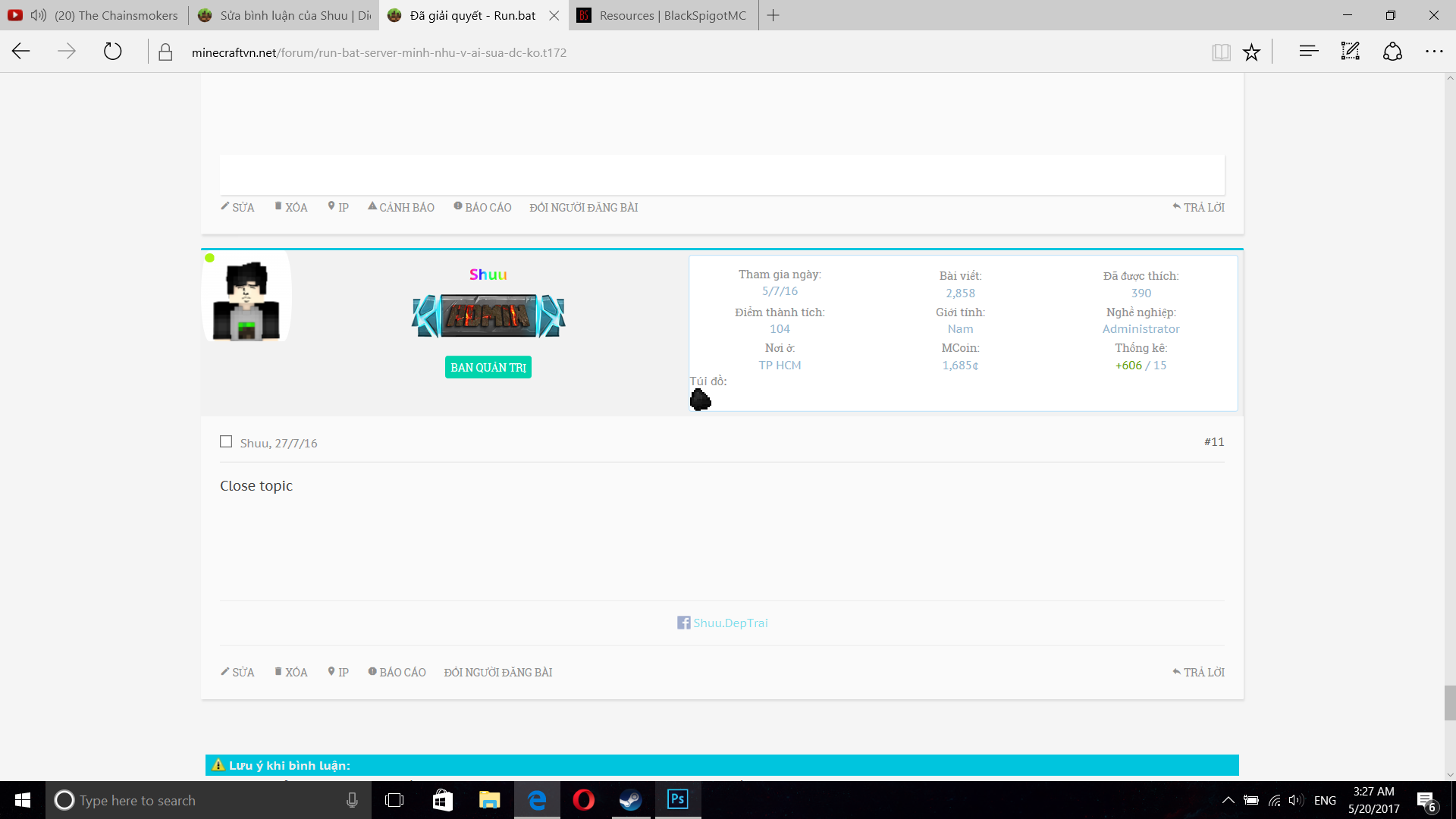The width and height of the screenshot is (1456, 819).
Task: Click the Edge reading view icon
Action: point(1221,52)
